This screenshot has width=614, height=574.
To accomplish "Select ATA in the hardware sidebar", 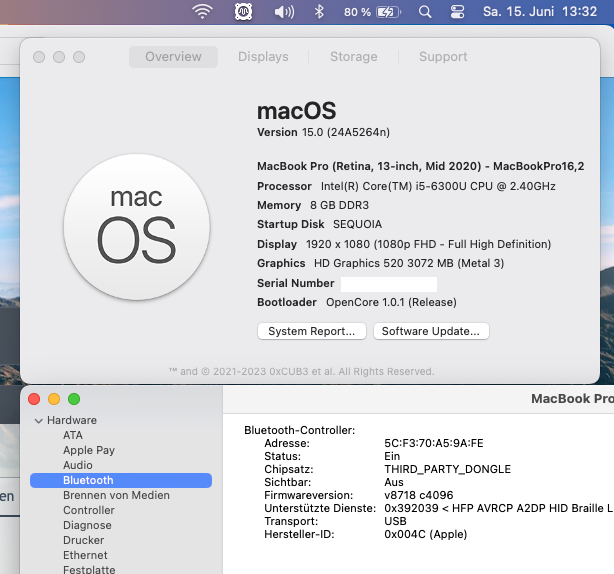I will [x=73, y=435].
